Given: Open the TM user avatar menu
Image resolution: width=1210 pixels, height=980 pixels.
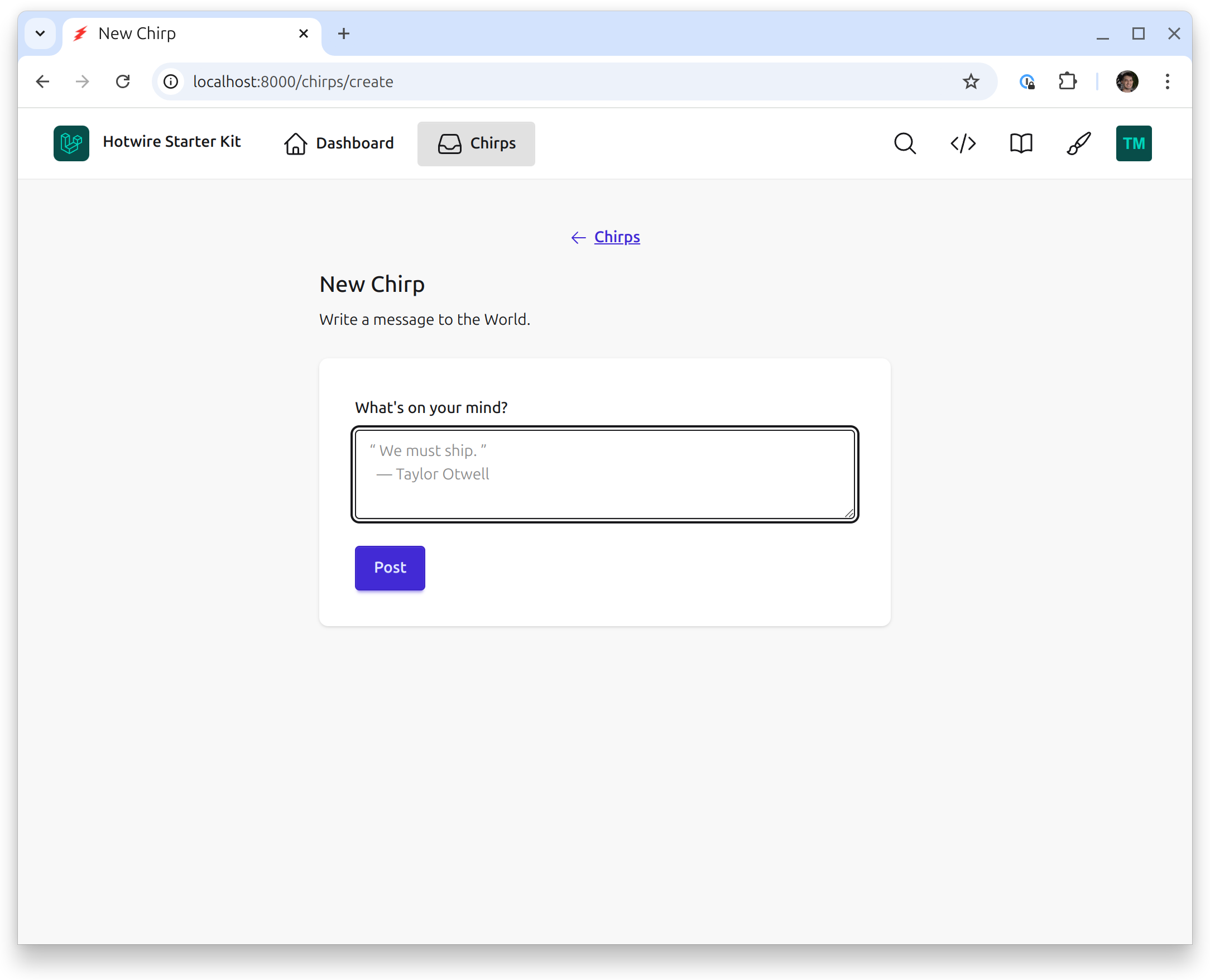Looking at the screenshot, I should click(x=1133, y=143).
